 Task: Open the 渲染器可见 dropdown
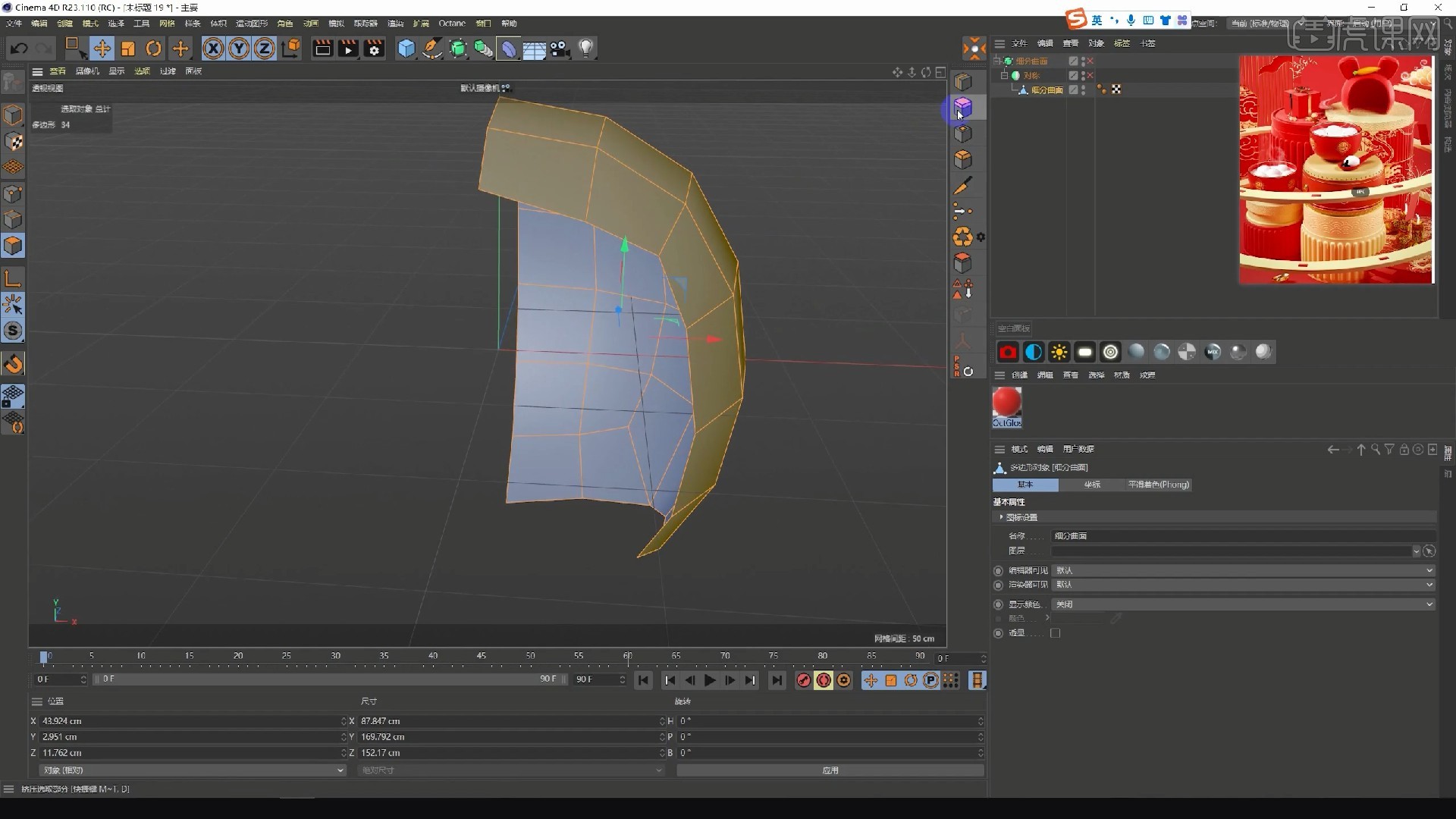point(1244,585)
